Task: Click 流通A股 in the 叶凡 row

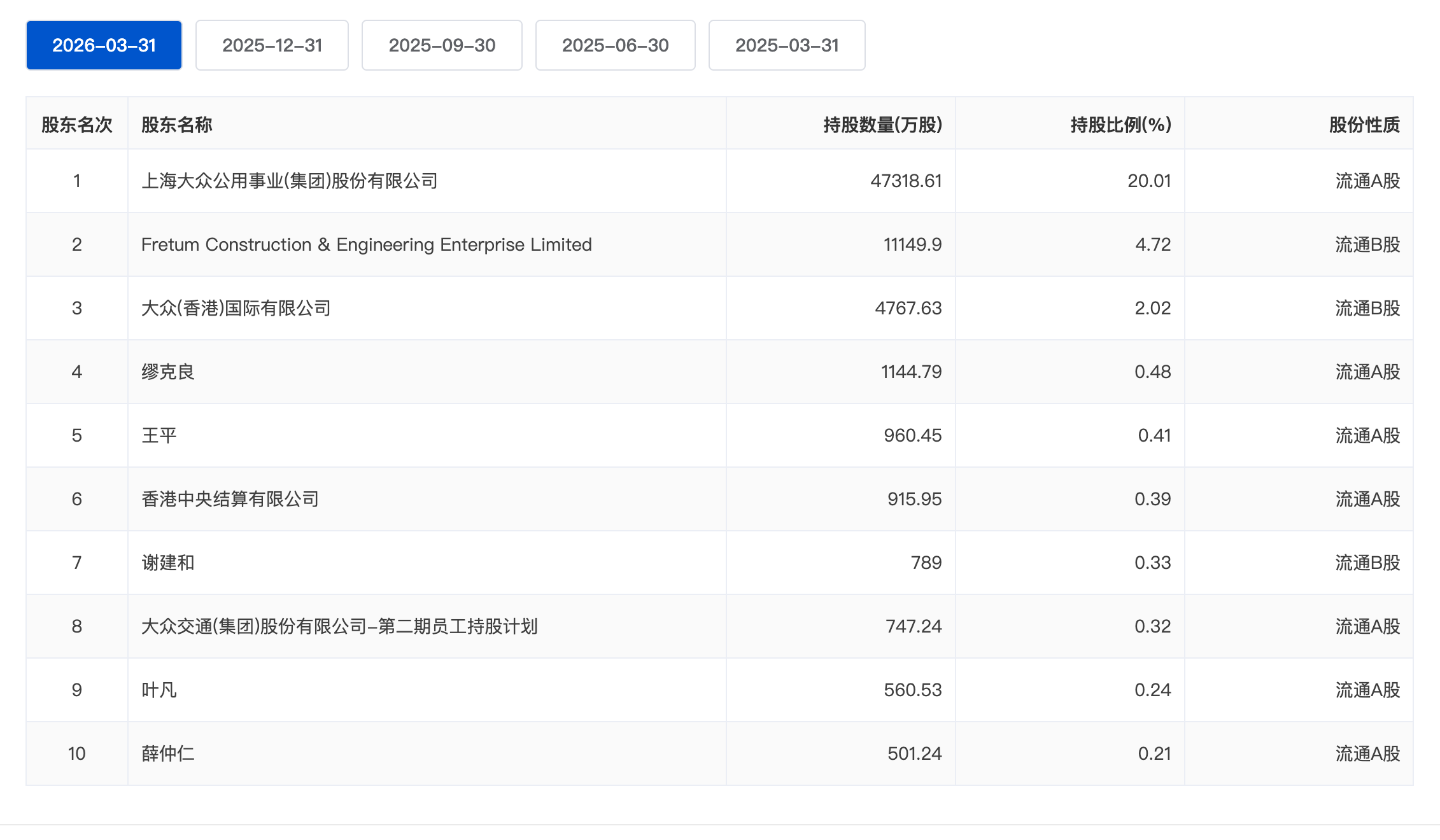Action: [1367, 690]
